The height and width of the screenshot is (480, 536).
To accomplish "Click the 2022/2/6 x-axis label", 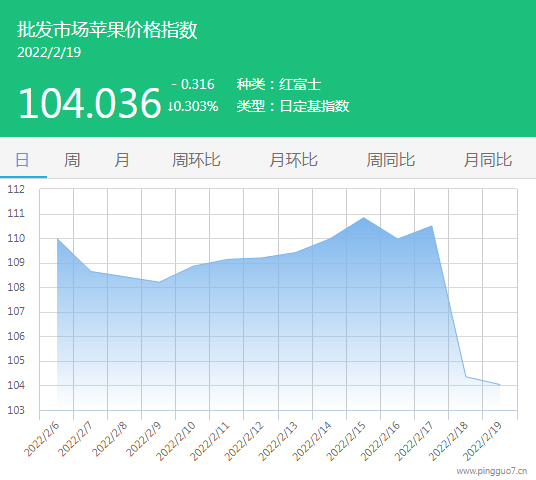I will [42, 439].
